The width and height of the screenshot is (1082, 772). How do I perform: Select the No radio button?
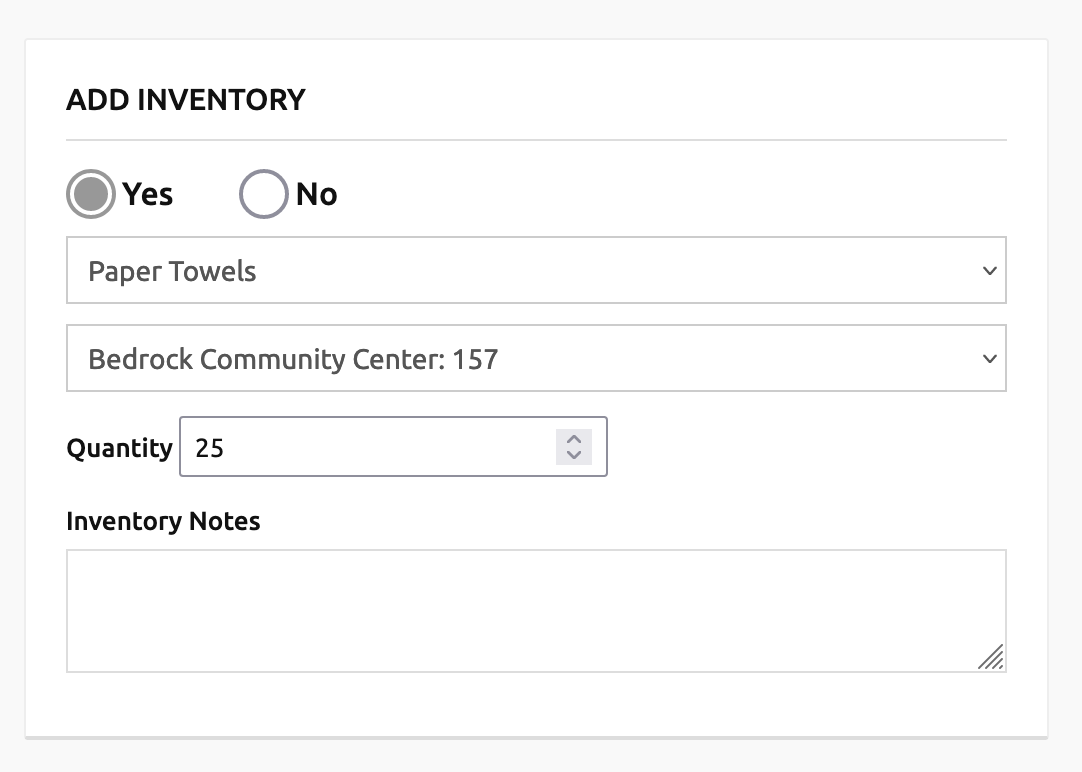[x=263, y=194]
